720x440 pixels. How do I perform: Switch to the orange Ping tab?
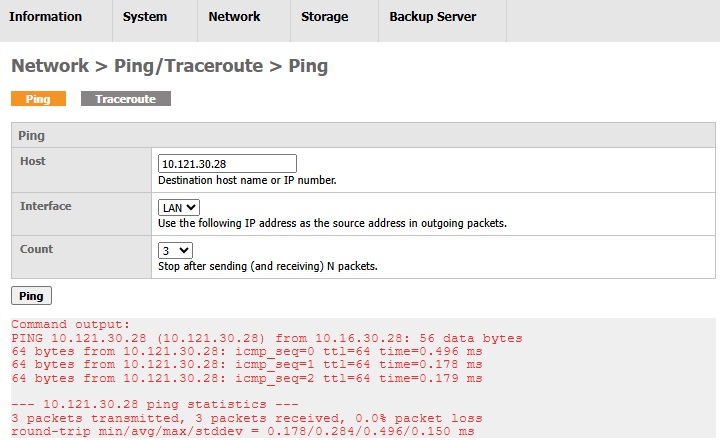tap(38, 99)
